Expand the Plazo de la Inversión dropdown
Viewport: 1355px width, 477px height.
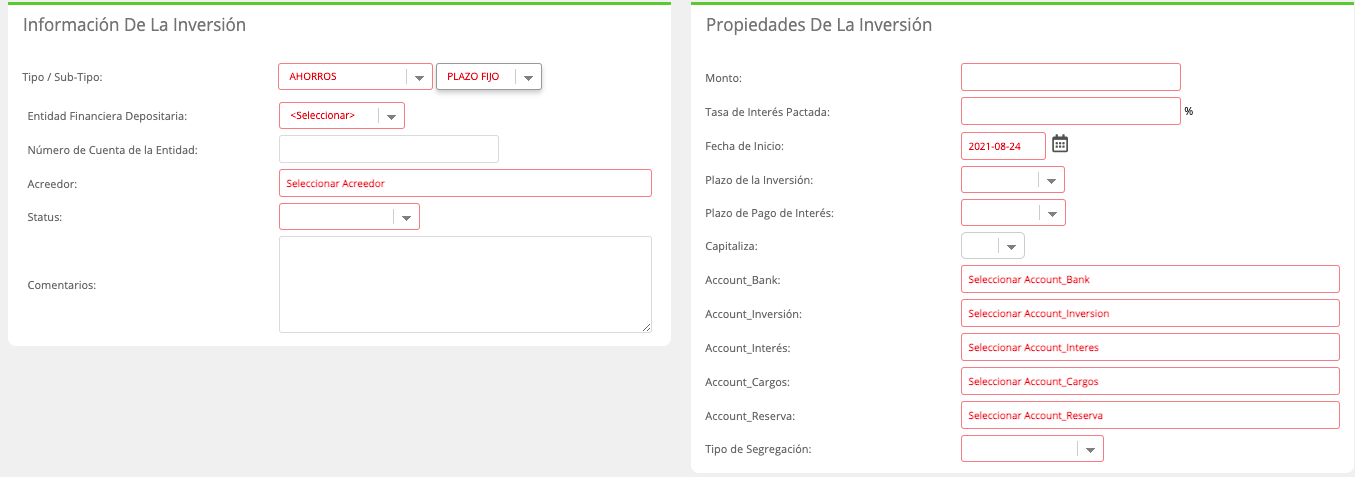point(1012,180)
